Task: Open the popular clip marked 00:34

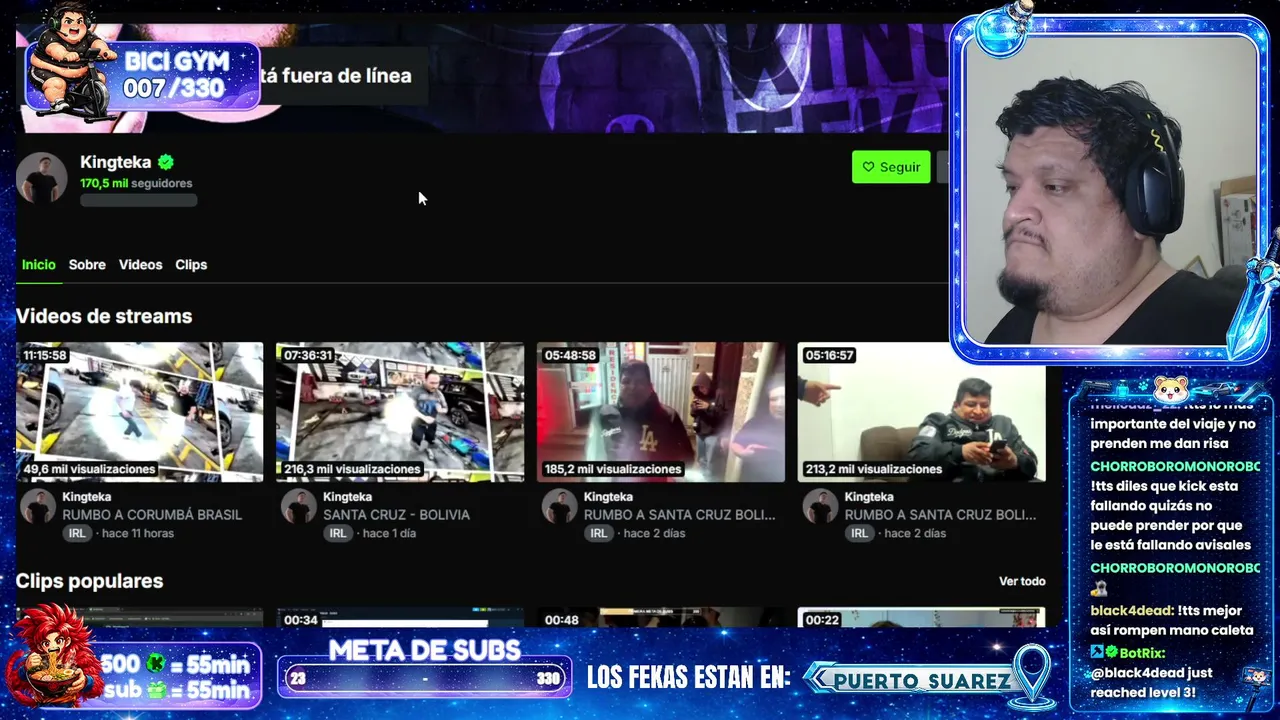Action: (x=400, y=617)
